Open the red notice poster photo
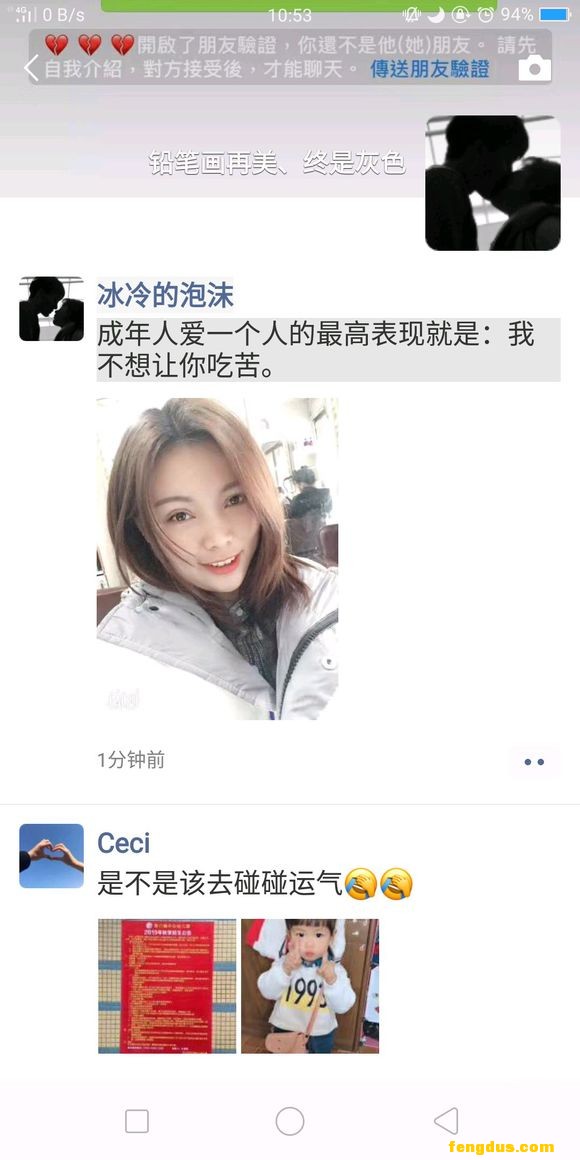The width and height of the screenshot is (580, 1160). 167,985
